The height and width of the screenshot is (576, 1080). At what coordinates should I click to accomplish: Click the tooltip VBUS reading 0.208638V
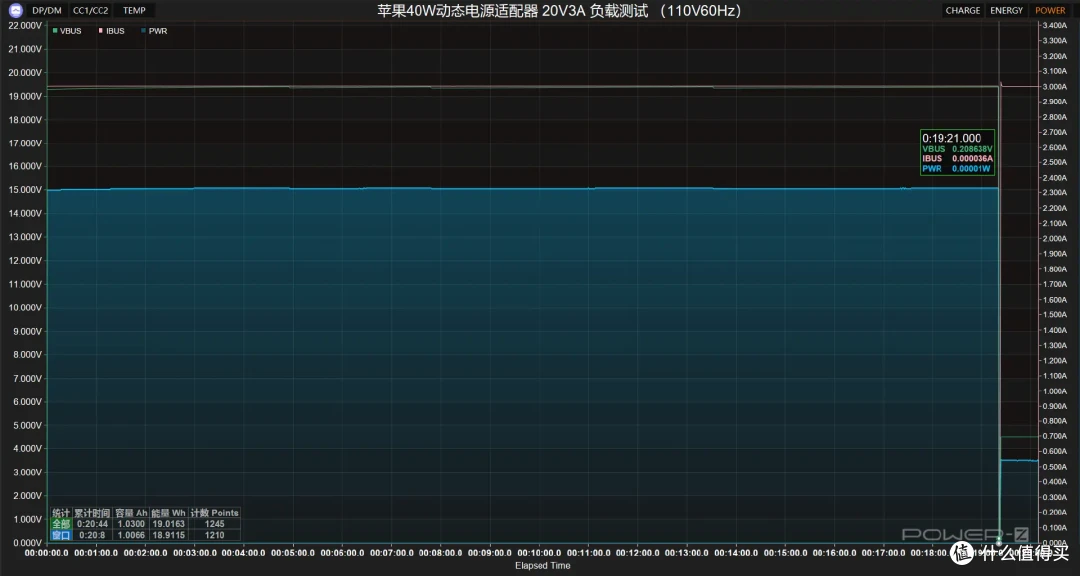tap(972, 149)
